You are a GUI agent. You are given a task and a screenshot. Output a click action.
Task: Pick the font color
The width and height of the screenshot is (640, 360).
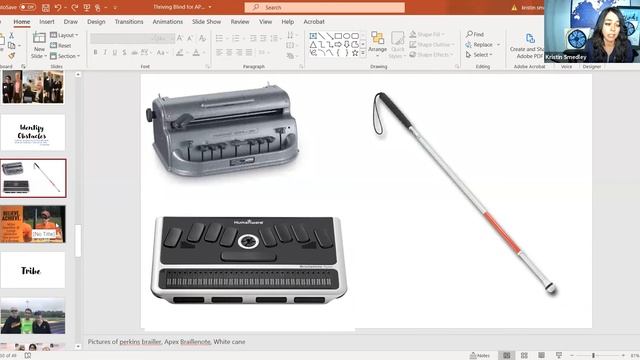point(197,53)
